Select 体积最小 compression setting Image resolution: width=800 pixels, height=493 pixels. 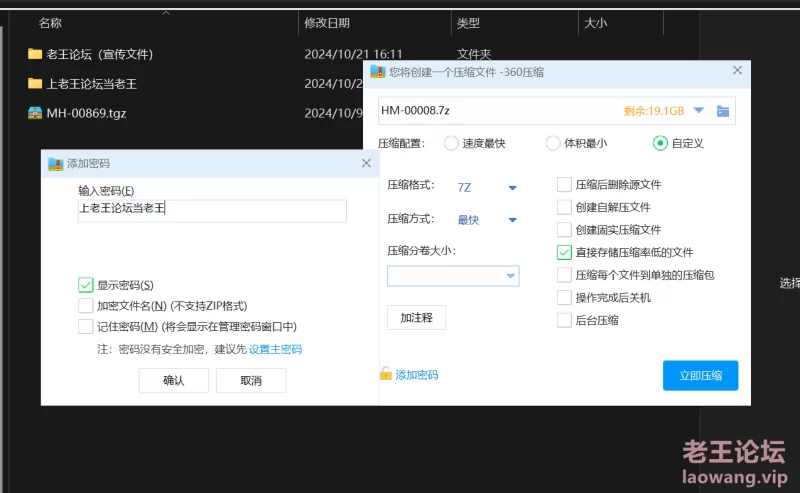click(553, 143)
